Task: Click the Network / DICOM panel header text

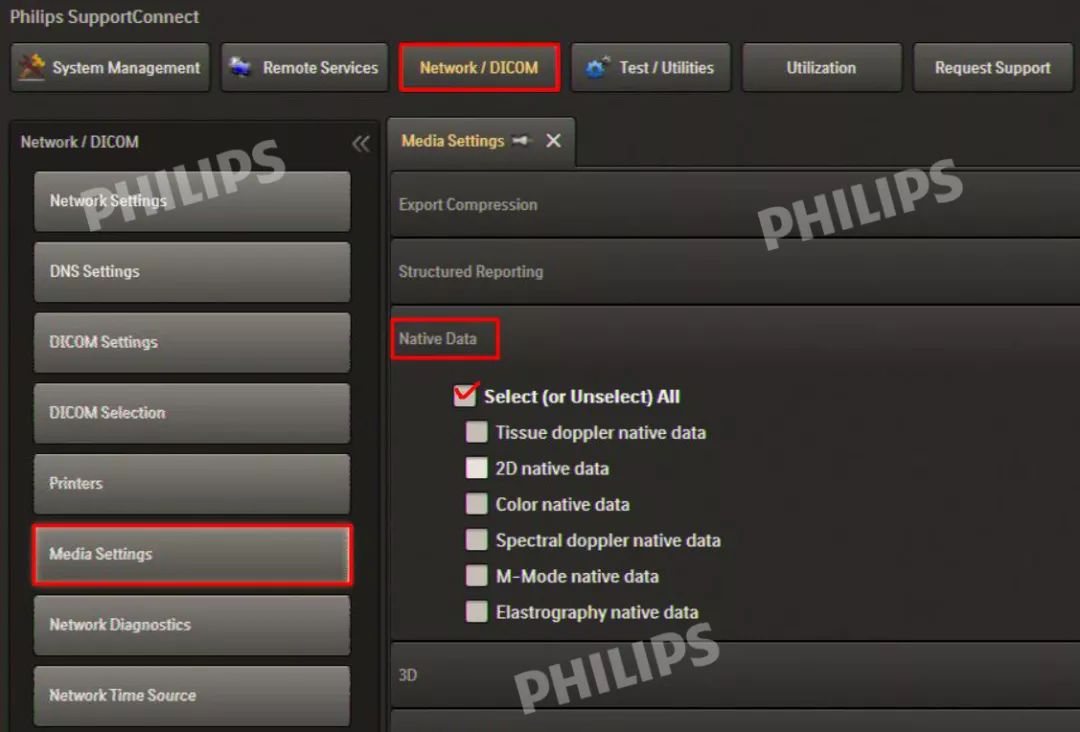Action: coord(80,142)
